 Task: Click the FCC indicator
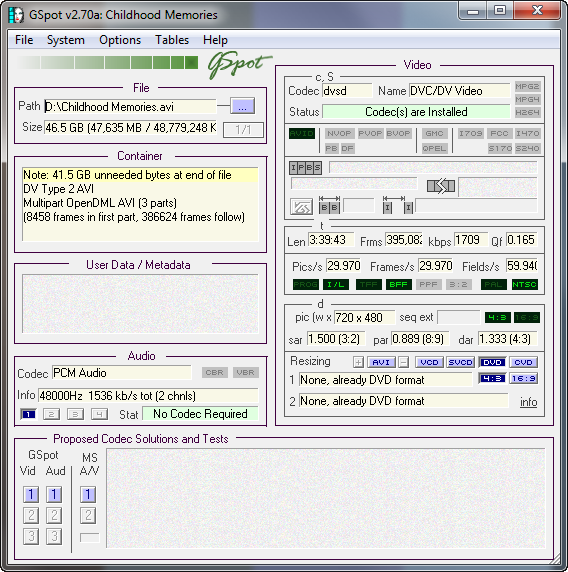[499, 133]
